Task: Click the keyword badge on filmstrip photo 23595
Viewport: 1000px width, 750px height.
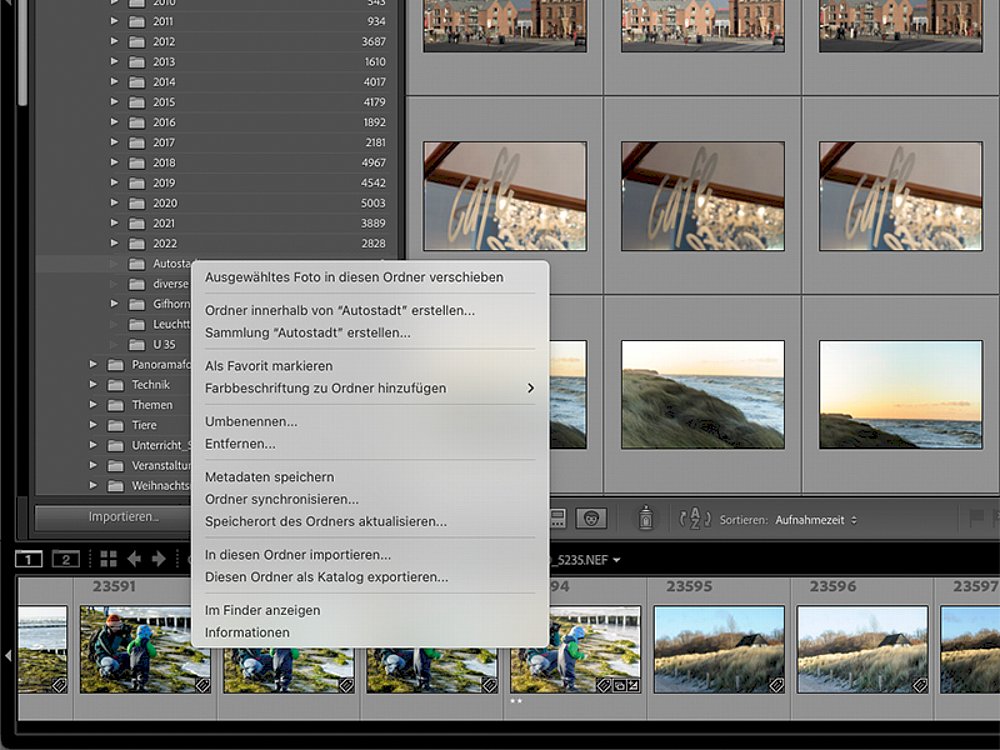Action: pyautogui.click(x=776, y=686)
